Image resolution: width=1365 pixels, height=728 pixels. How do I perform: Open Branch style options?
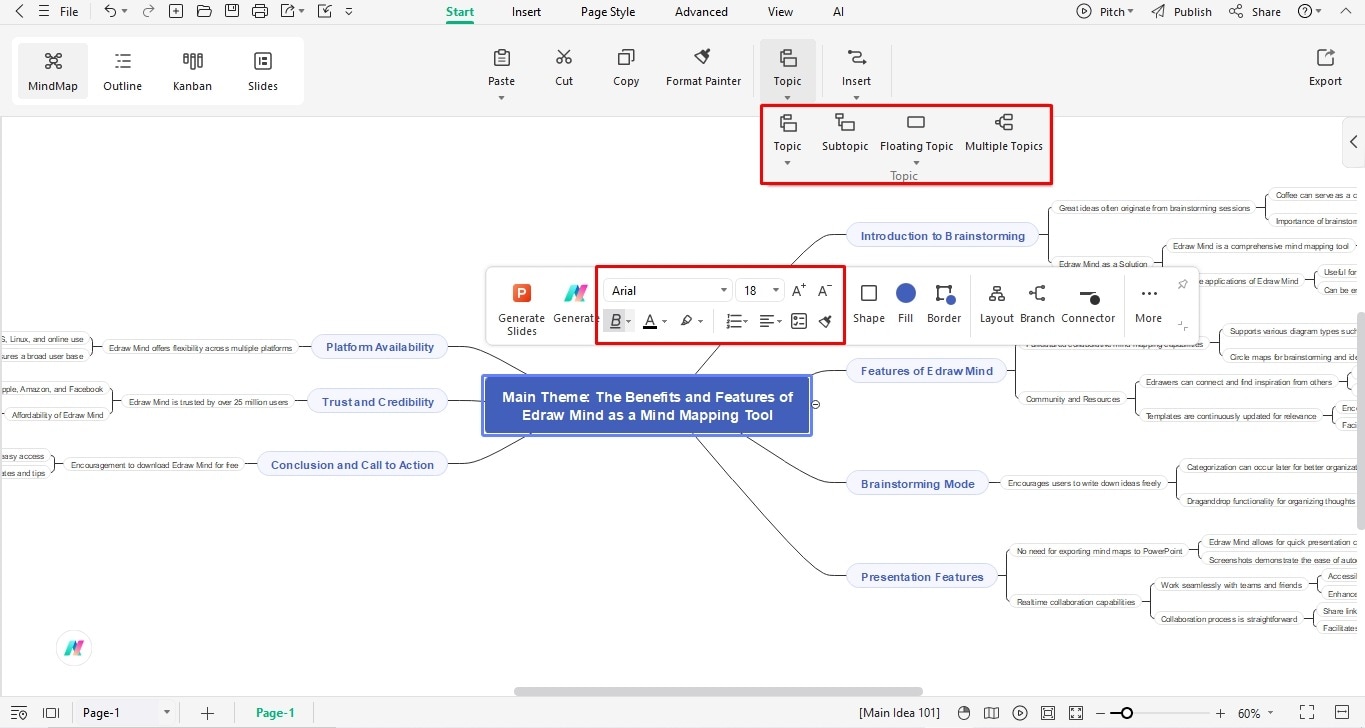(x=1037, y=304)
